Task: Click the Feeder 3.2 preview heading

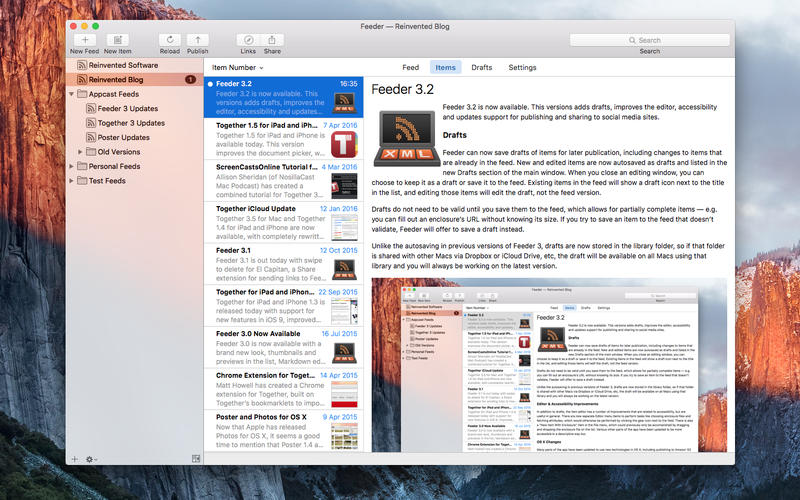Action: click(x=403, y=90)
